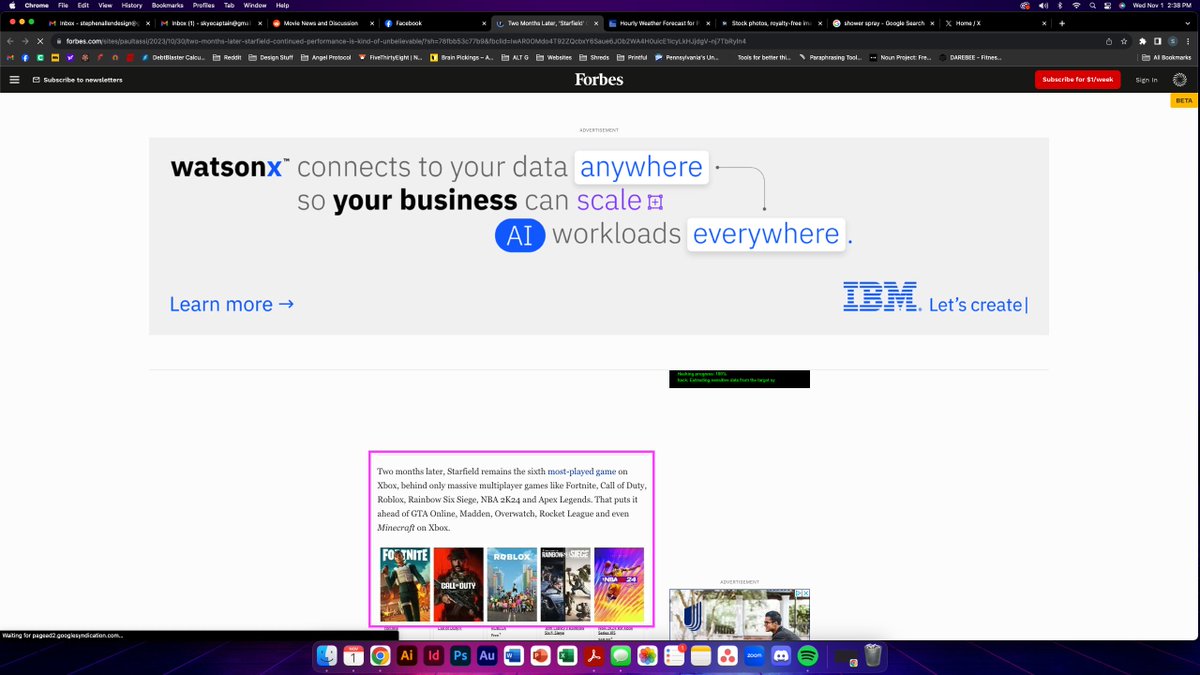Image resolution: width=1200 pixels, height=675 pixels.
Task: Start Zoom from the Dock
Action: 754,657
